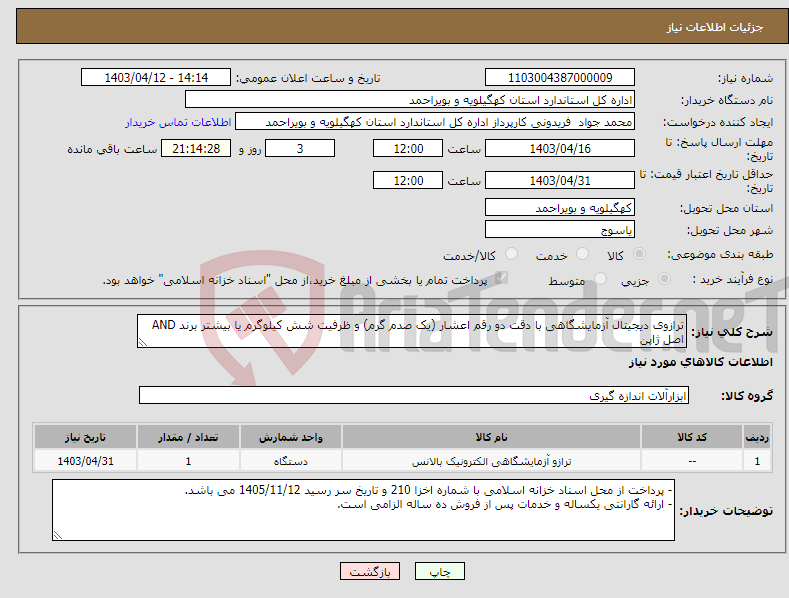Click delivery province field کهگیلویه و بویراحمد
This screenshot has height=598, width=789.
pos(560,207)
